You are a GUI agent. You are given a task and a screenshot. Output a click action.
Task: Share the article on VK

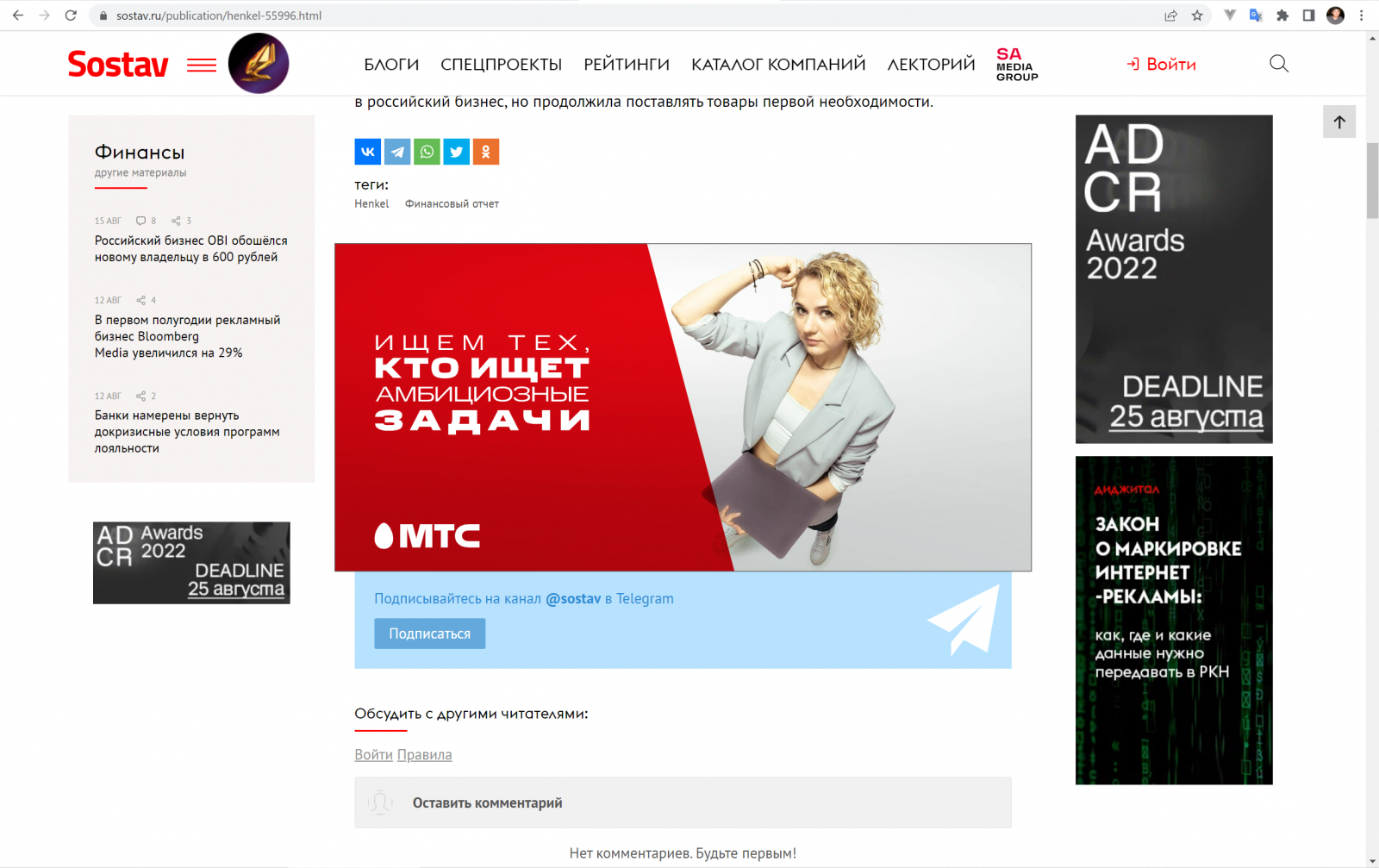(x=367, y=152)
